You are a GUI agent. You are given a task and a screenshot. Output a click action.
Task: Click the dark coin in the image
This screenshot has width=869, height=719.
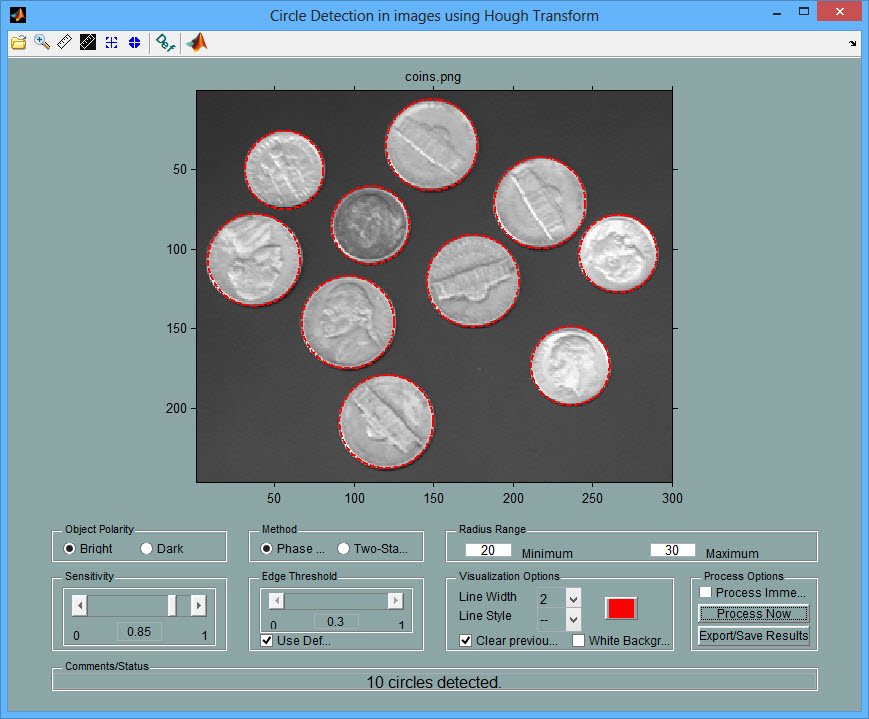[370, 225]
